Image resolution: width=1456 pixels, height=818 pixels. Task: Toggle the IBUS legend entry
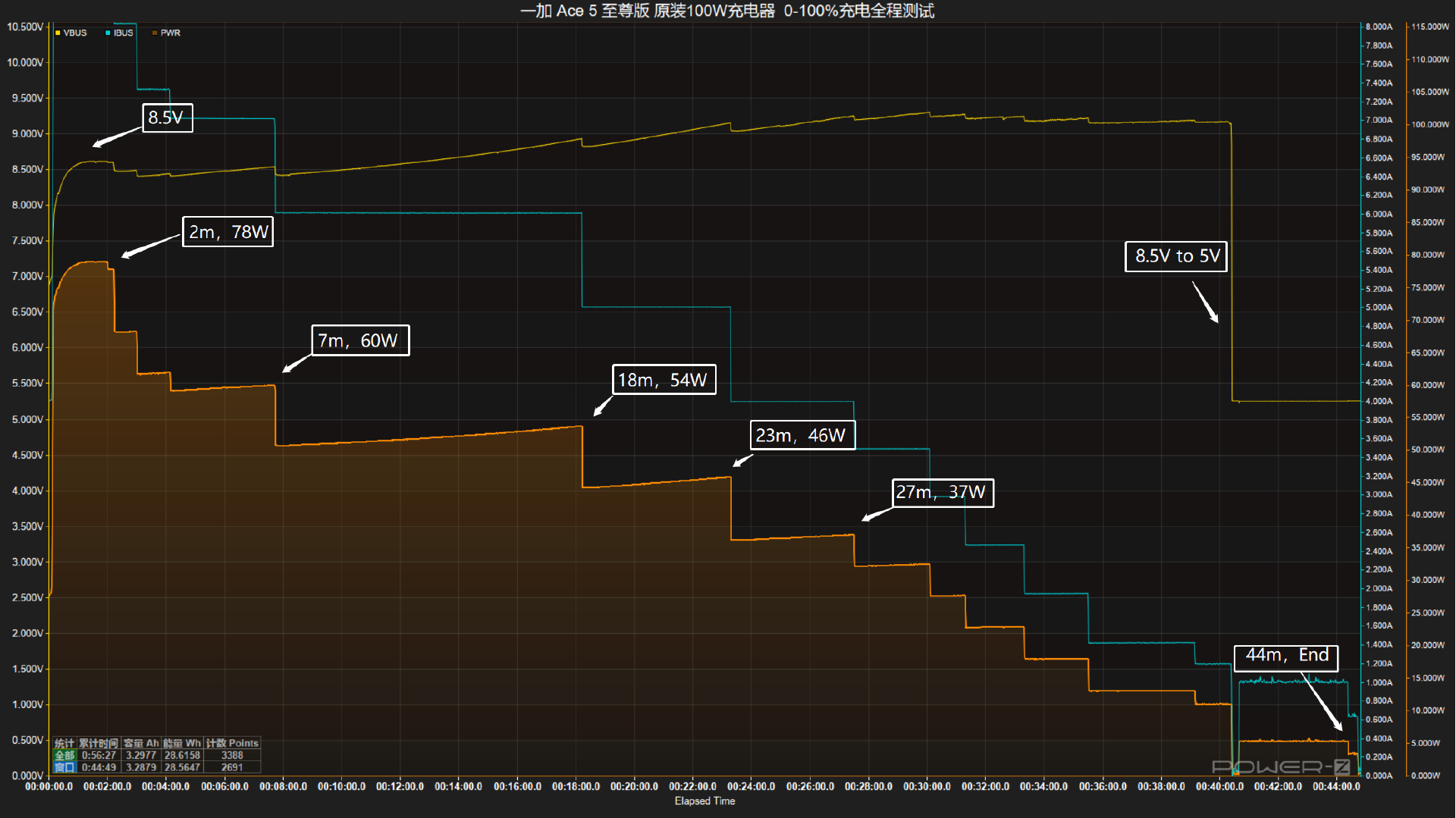[120, 33]
